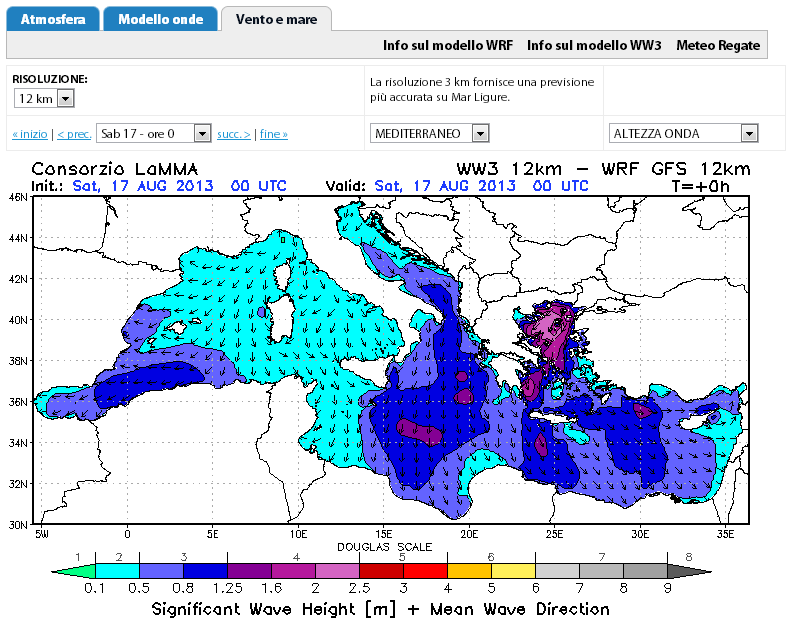This screenshot has width=796, height=628.
Task: Advance forecast with succ. > link
Action: (x=234, y=134)
